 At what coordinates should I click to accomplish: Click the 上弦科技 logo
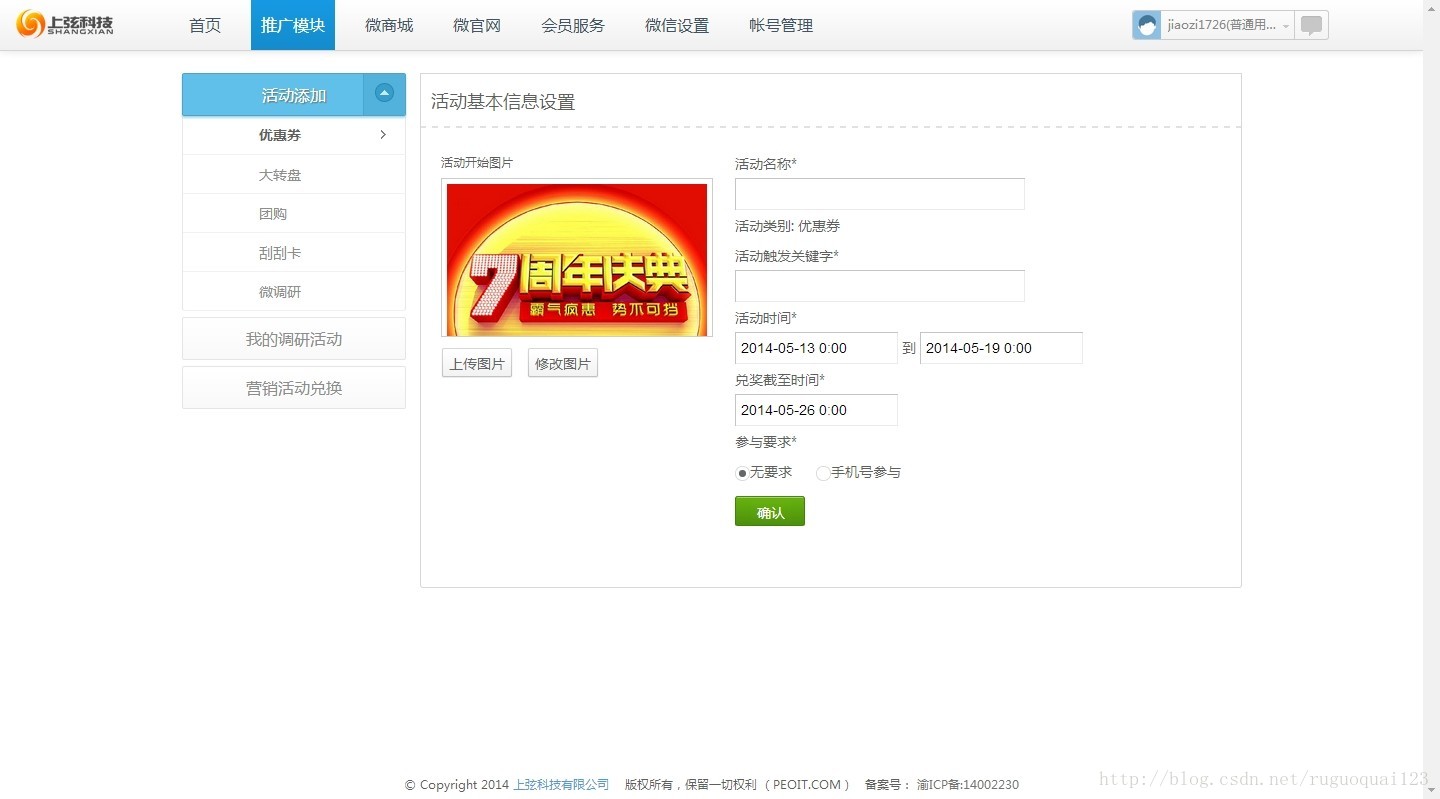[65, 24]
